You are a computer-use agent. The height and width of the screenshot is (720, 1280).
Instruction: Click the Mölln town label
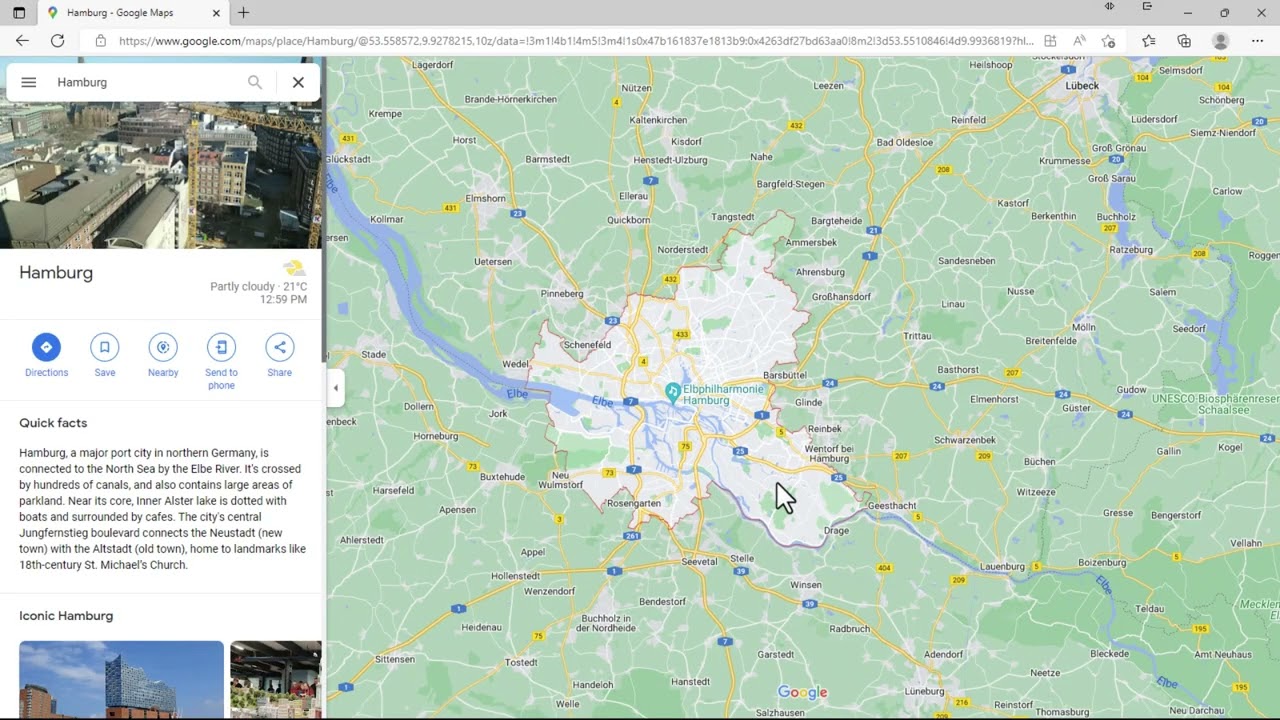tap(1084, 327)
